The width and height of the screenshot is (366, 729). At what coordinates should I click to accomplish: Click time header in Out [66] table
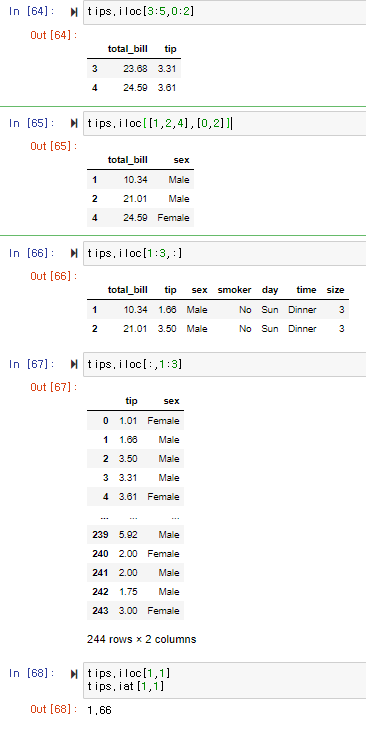[x=306, y=290]
